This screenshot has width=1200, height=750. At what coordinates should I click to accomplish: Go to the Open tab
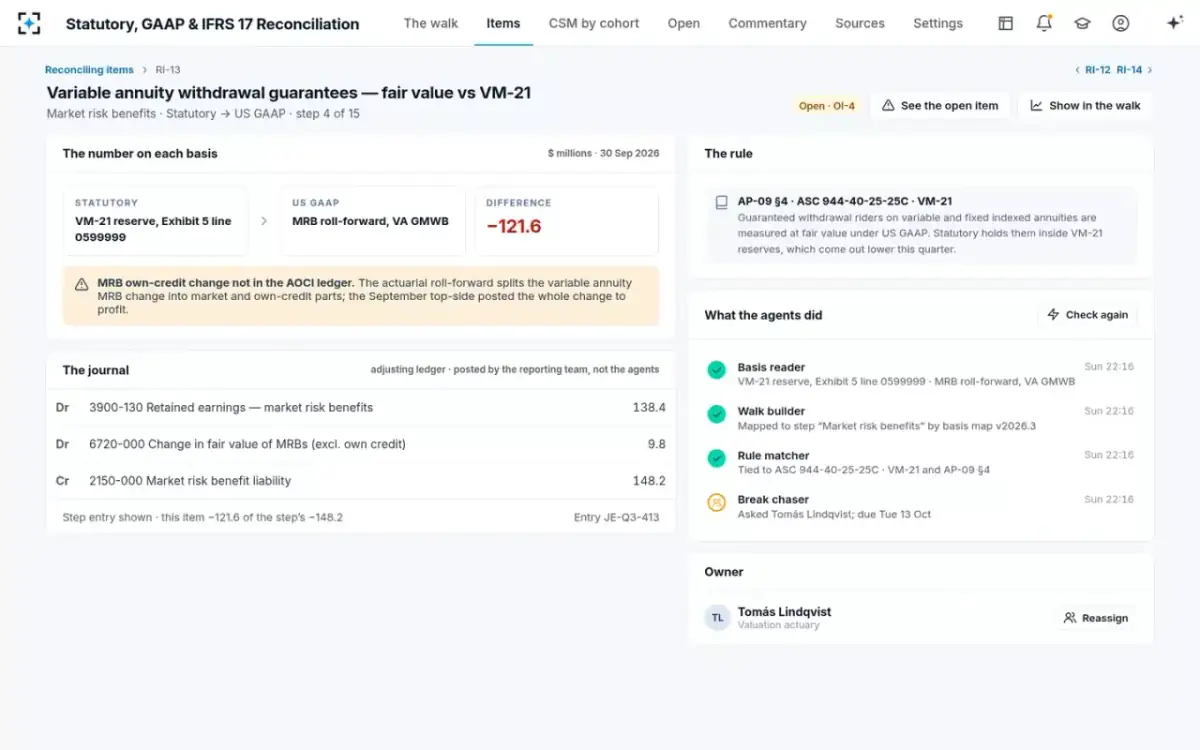684,23
